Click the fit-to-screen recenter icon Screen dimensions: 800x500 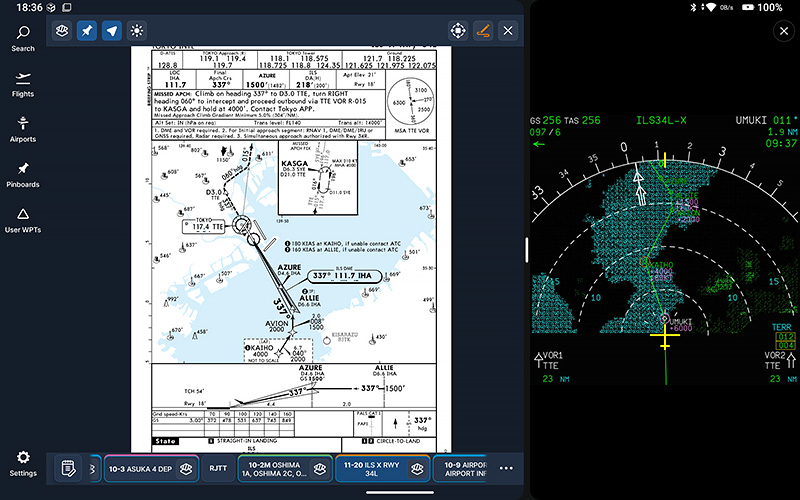458,31
